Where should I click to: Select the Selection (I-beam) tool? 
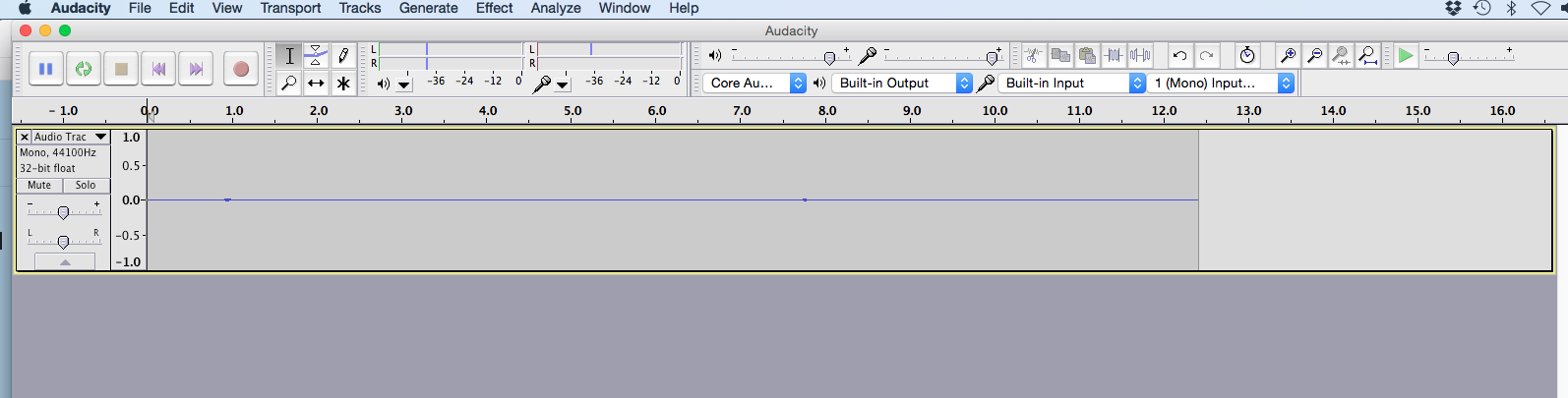click(x=289, y=56)
